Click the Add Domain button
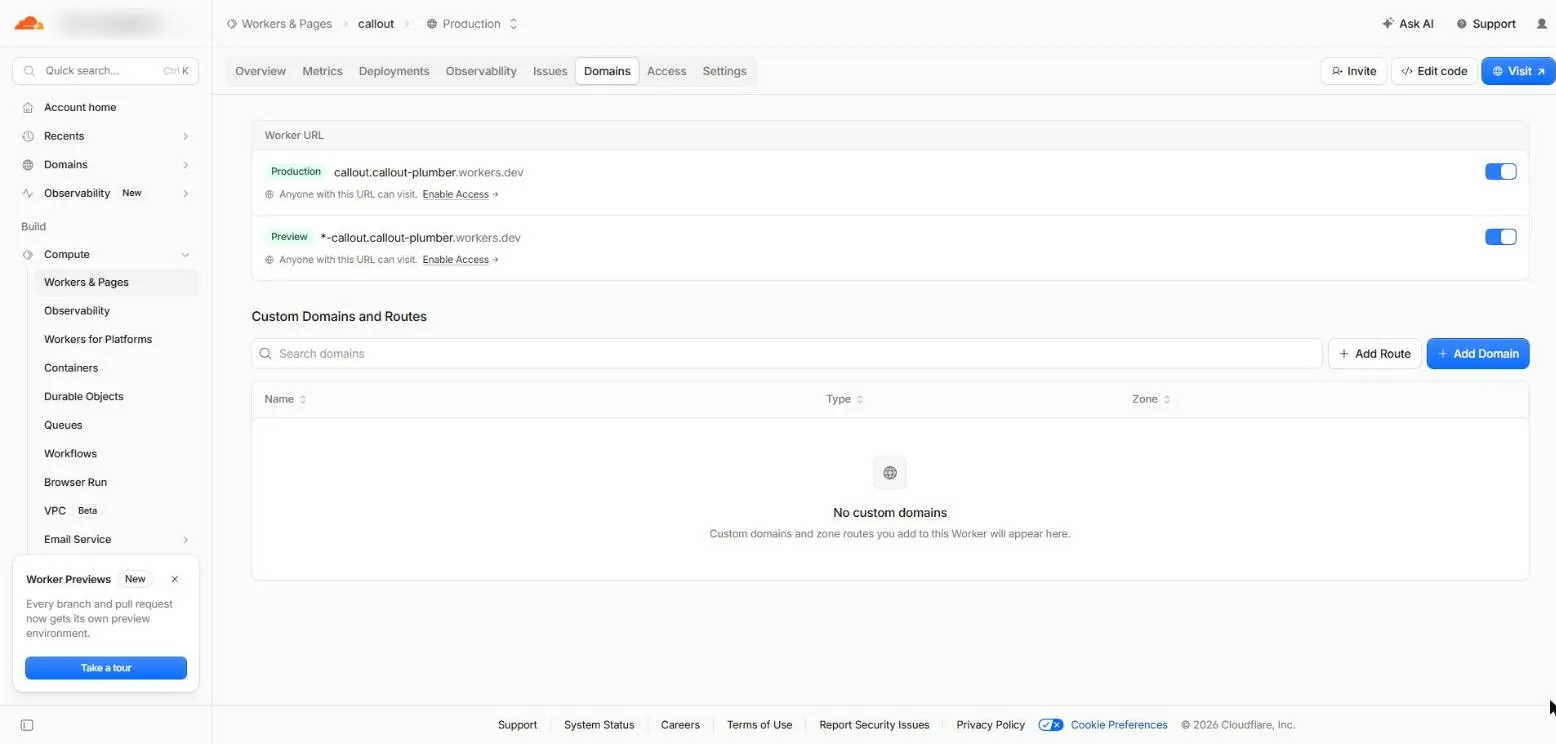 point(1478,354)
